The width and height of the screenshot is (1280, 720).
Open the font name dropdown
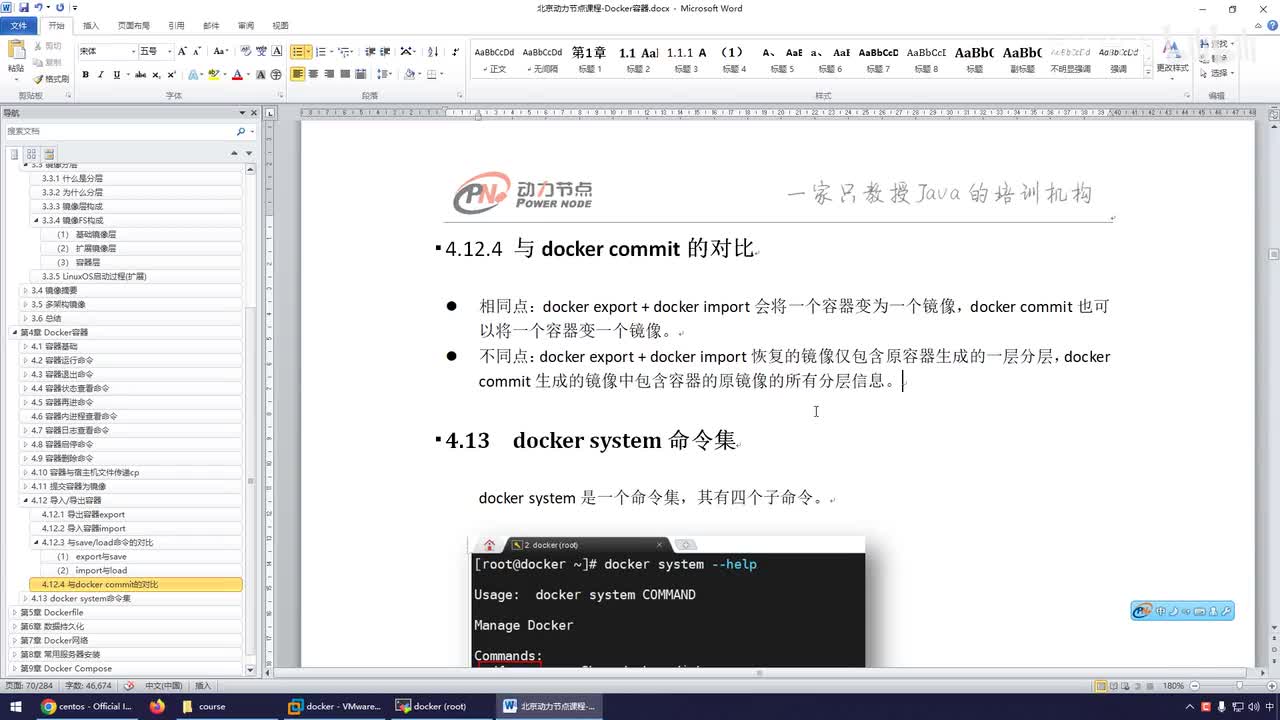point(132,51)
